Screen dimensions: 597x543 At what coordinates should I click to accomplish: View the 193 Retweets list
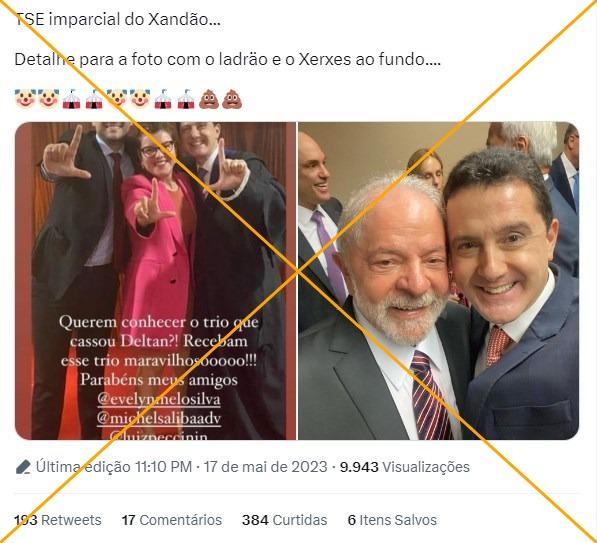[x=58, y=520]
